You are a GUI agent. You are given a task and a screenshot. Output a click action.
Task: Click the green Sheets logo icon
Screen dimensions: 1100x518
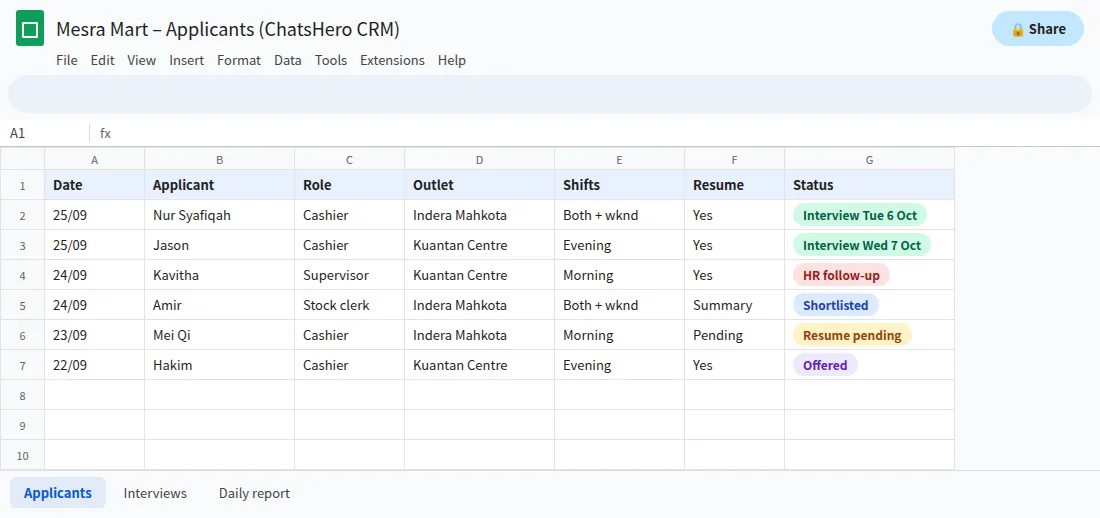click(30, 29)
